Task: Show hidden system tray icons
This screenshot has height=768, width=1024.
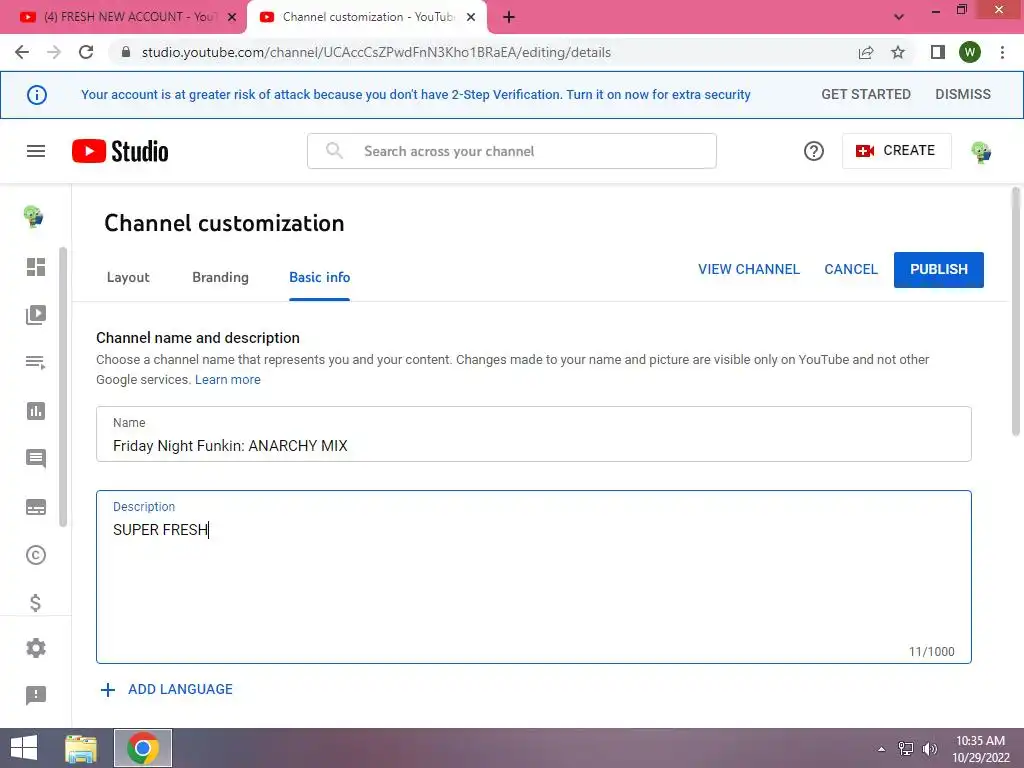Action: (881, 749)
